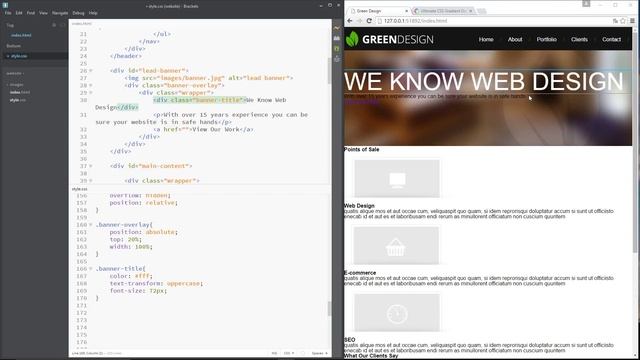
Task: Click the split view icon in sidebar header
Action: [62, 25]
